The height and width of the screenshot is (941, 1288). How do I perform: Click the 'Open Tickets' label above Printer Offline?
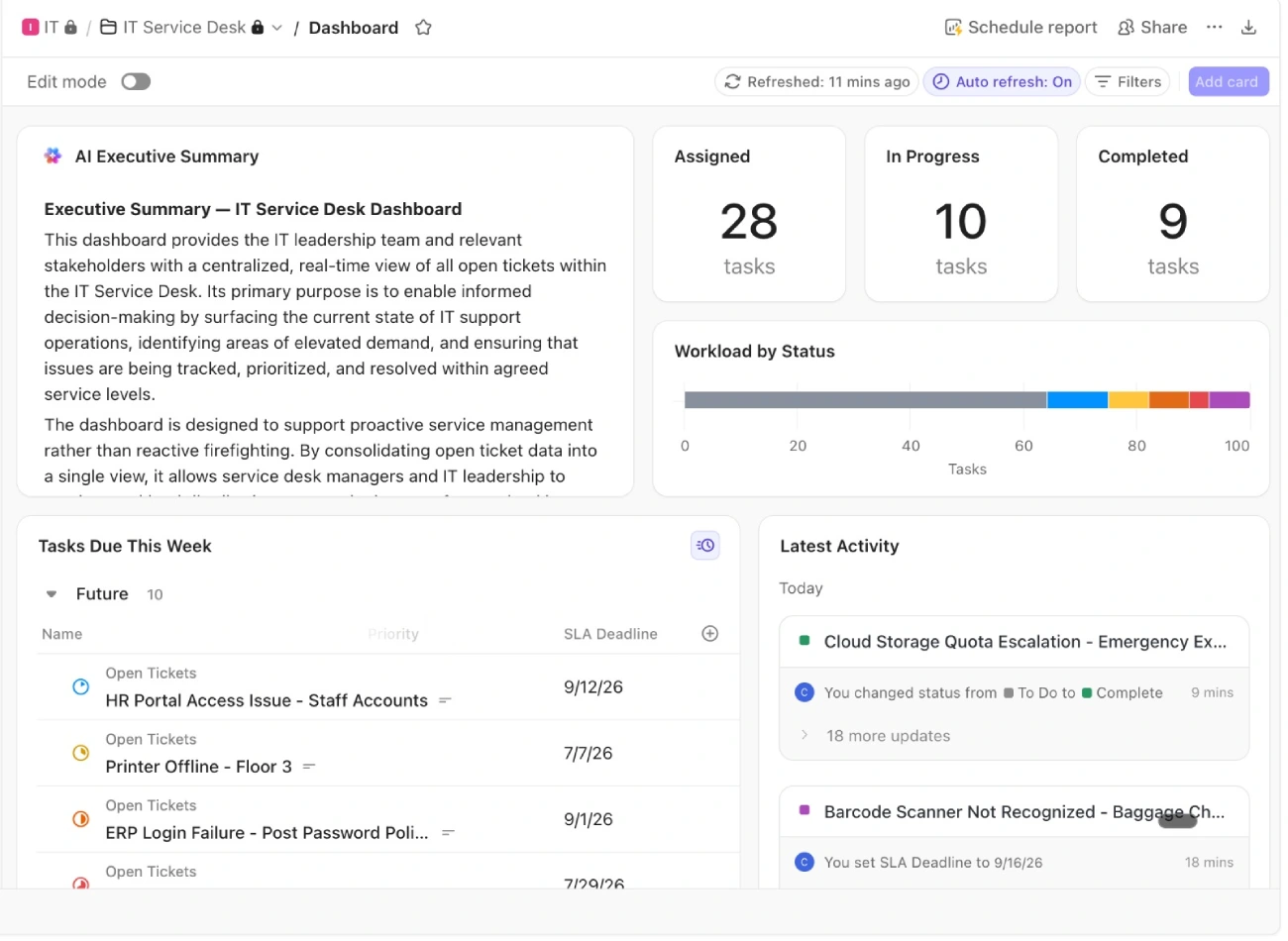pyautogui.click(x=151, y=740)
